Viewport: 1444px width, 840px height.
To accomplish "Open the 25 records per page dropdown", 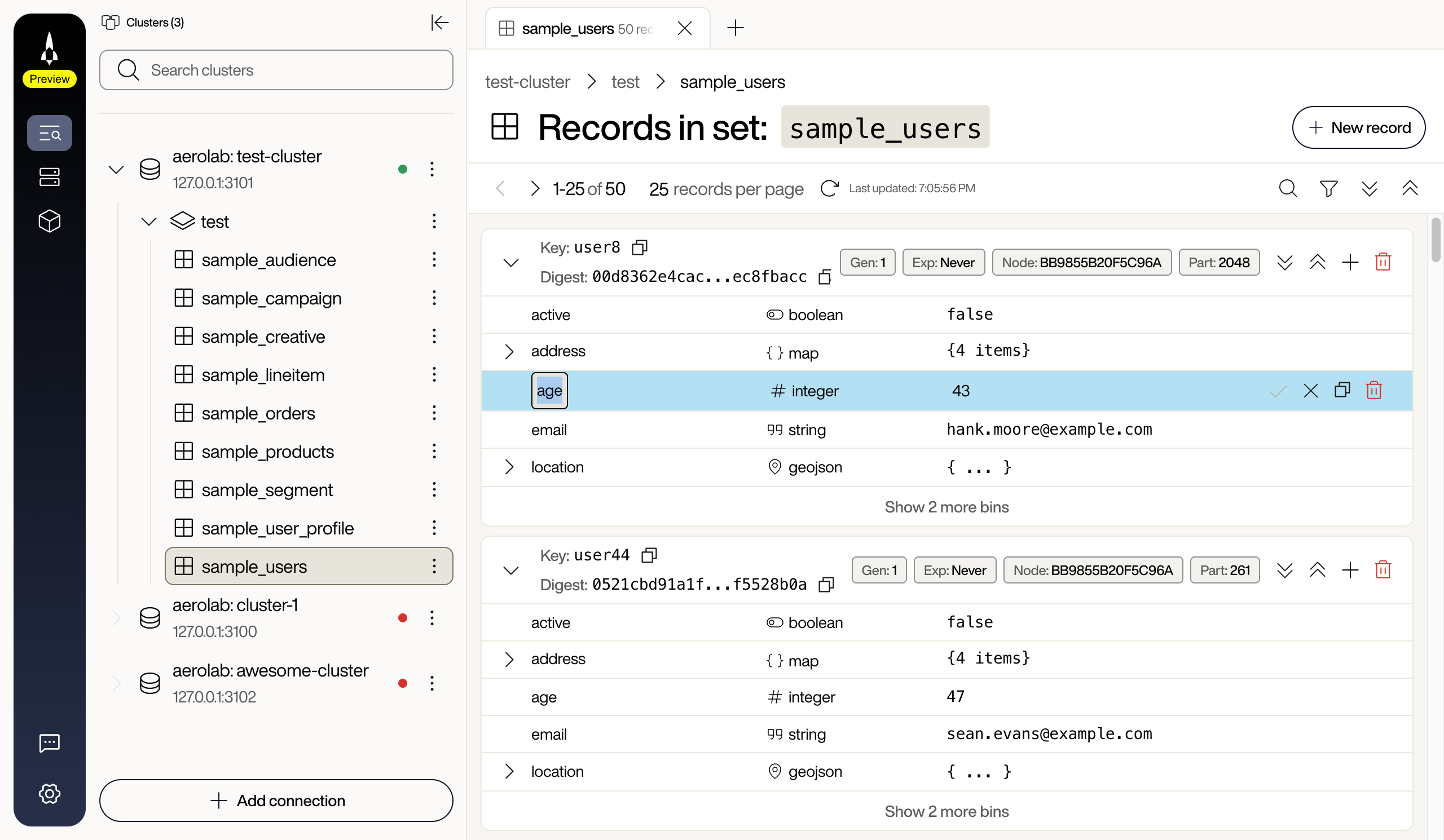I will click(725, 189).
